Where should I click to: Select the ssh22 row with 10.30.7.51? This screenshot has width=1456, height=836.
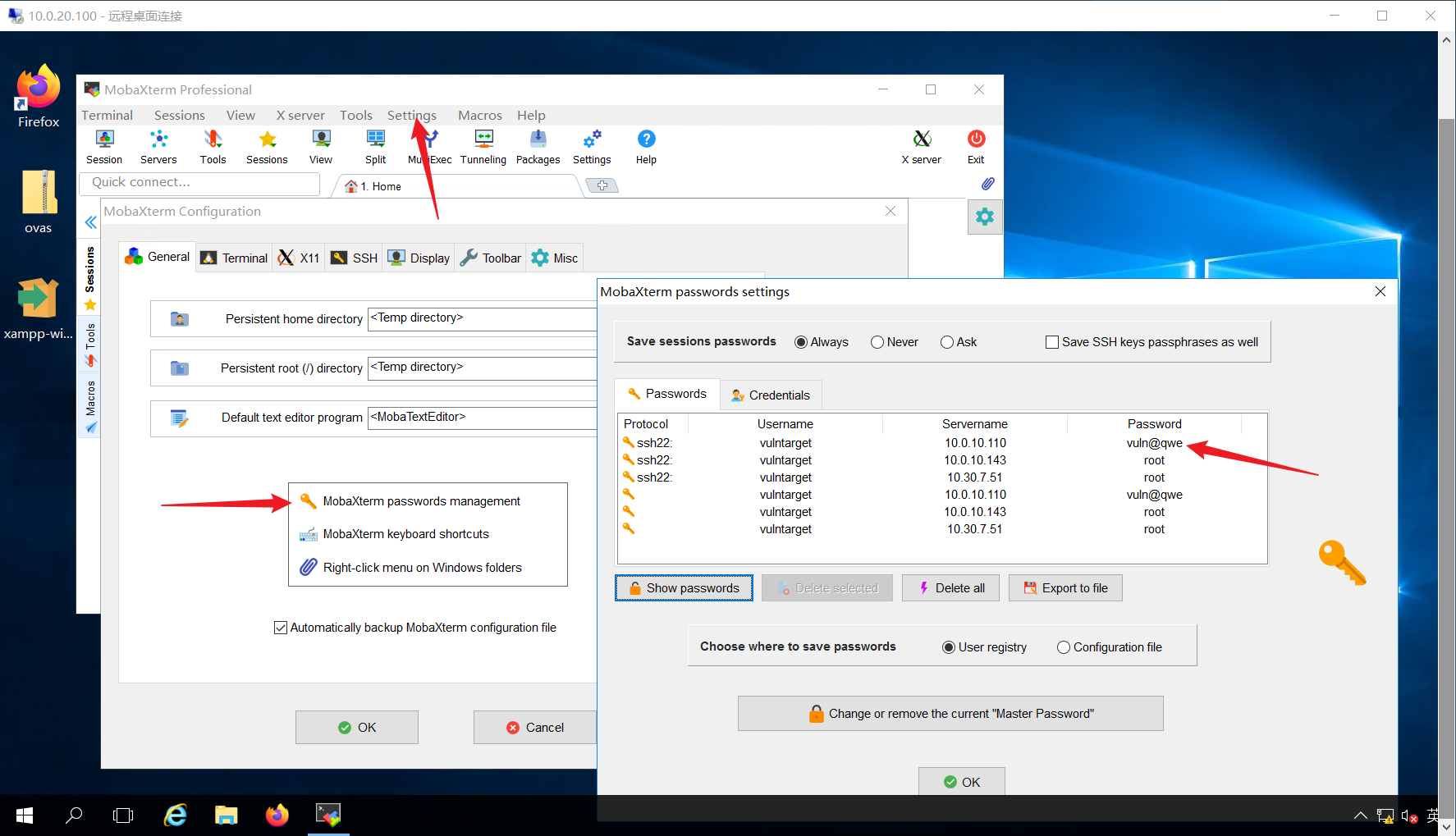[x=942, y=477]
